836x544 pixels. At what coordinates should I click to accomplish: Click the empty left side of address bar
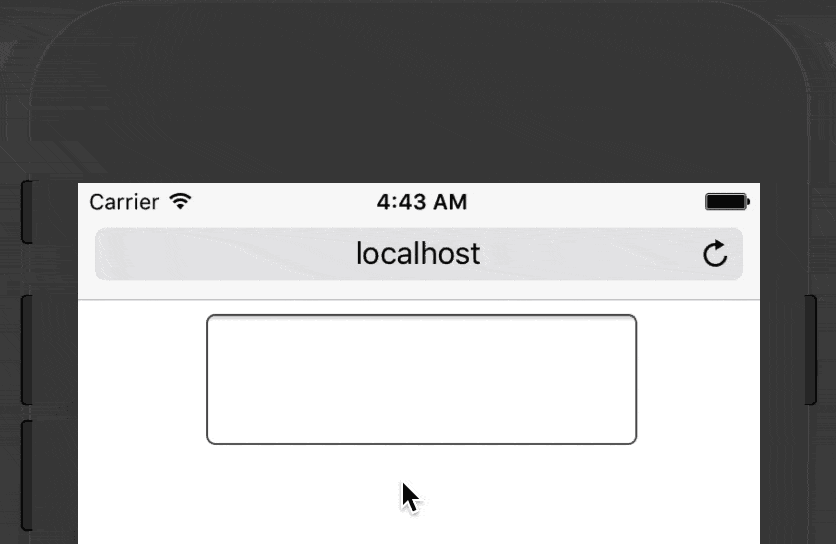224,254
